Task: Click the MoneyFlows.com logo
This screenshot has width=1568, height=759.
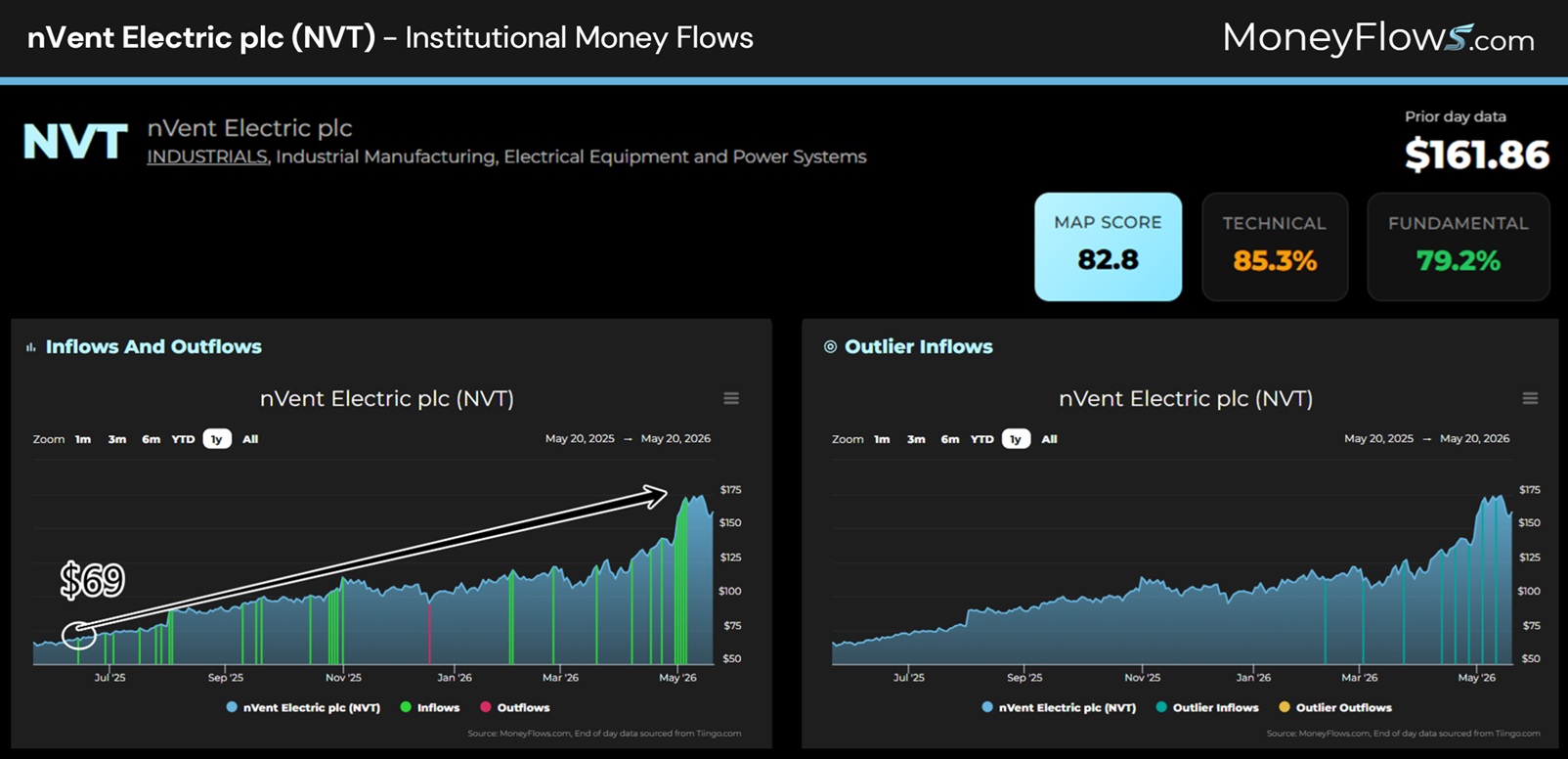Action: [1378, 38]
